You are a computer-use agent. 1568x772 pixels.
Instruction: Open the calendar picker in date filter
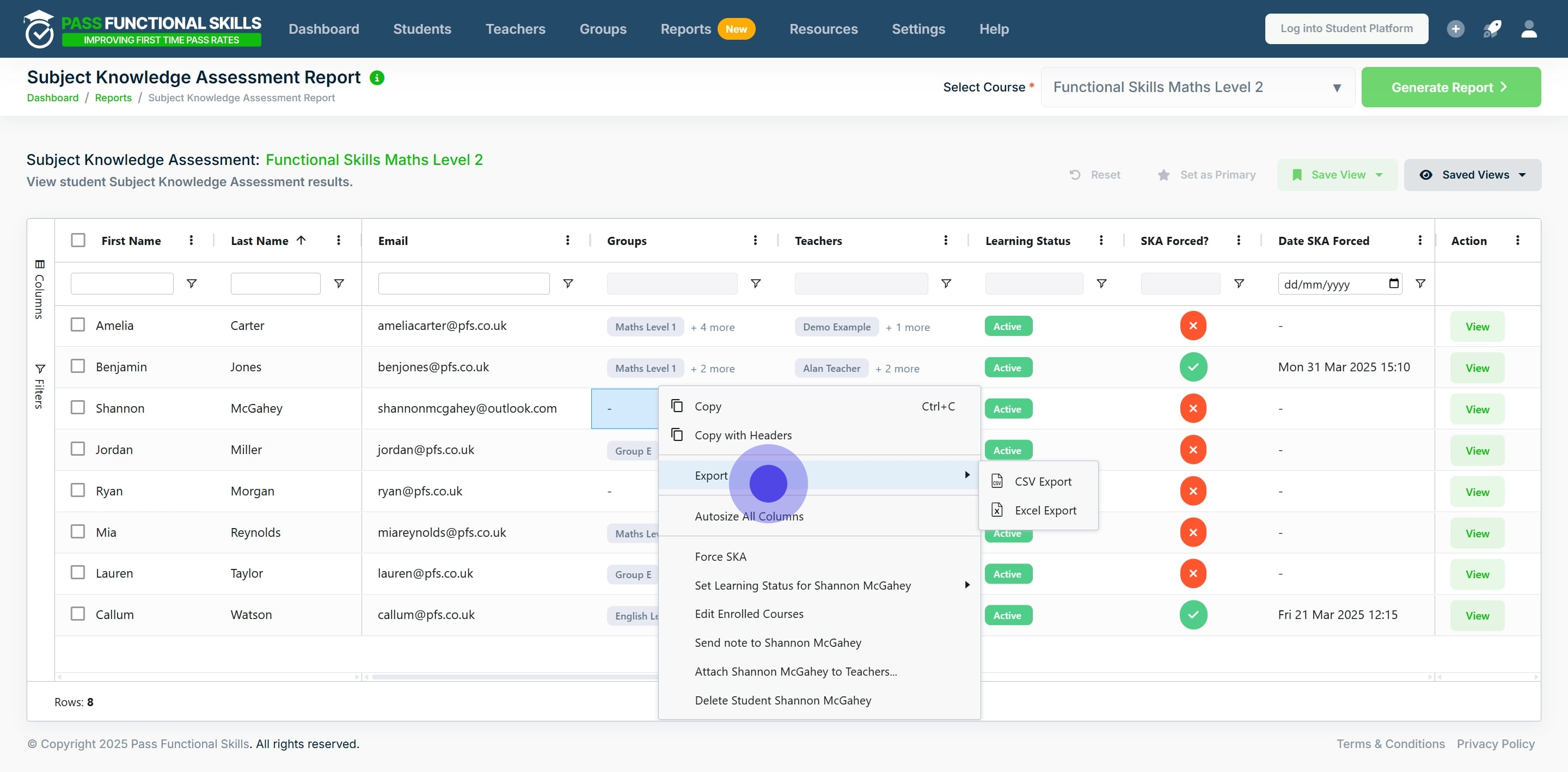click(x=1393, y=284)
